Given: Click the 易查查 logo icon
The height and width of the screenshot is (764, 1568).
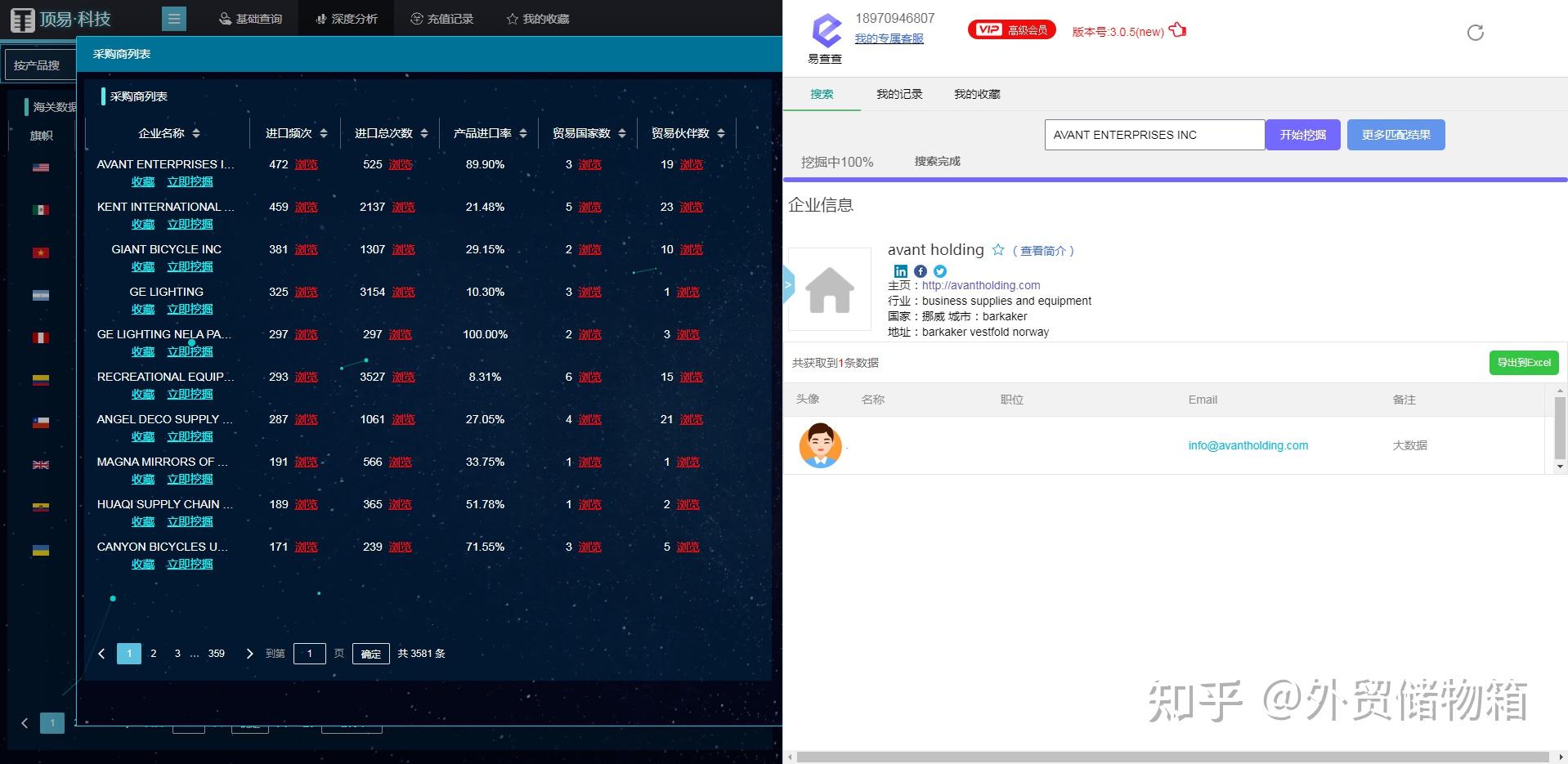Looking at the screenshot, I should tap(826, 31).
